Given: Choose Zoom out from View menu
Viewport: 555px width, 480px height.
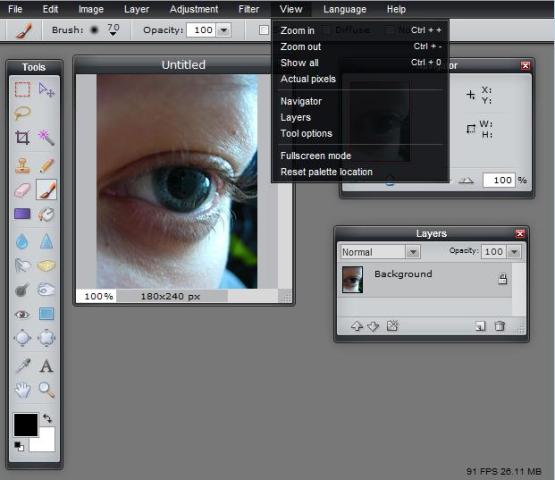Looking at the screenshot, I should click(x=360, y=46).
